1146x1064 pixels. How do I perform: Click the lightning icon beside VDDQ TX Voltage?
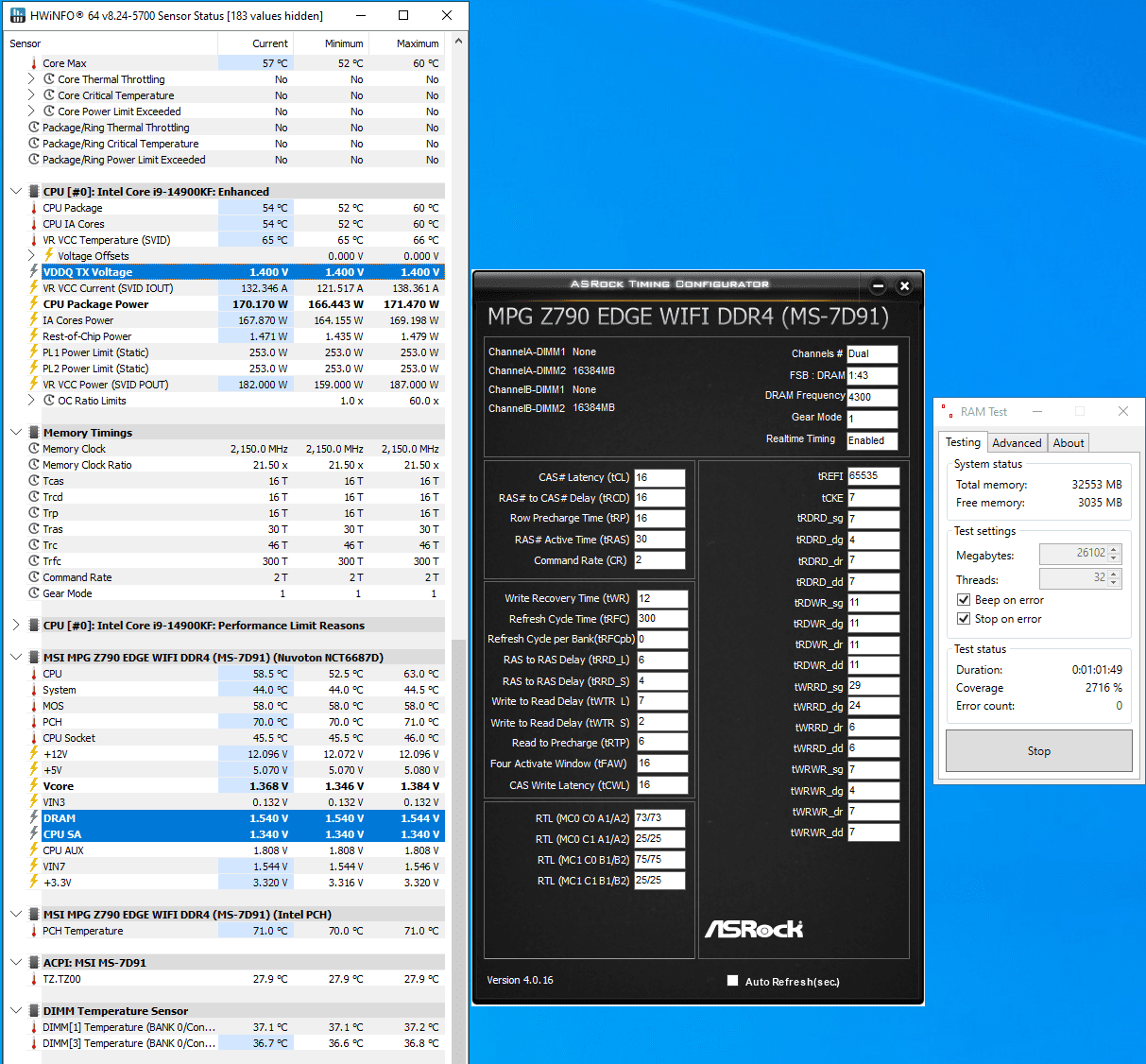tap(34, 271)
